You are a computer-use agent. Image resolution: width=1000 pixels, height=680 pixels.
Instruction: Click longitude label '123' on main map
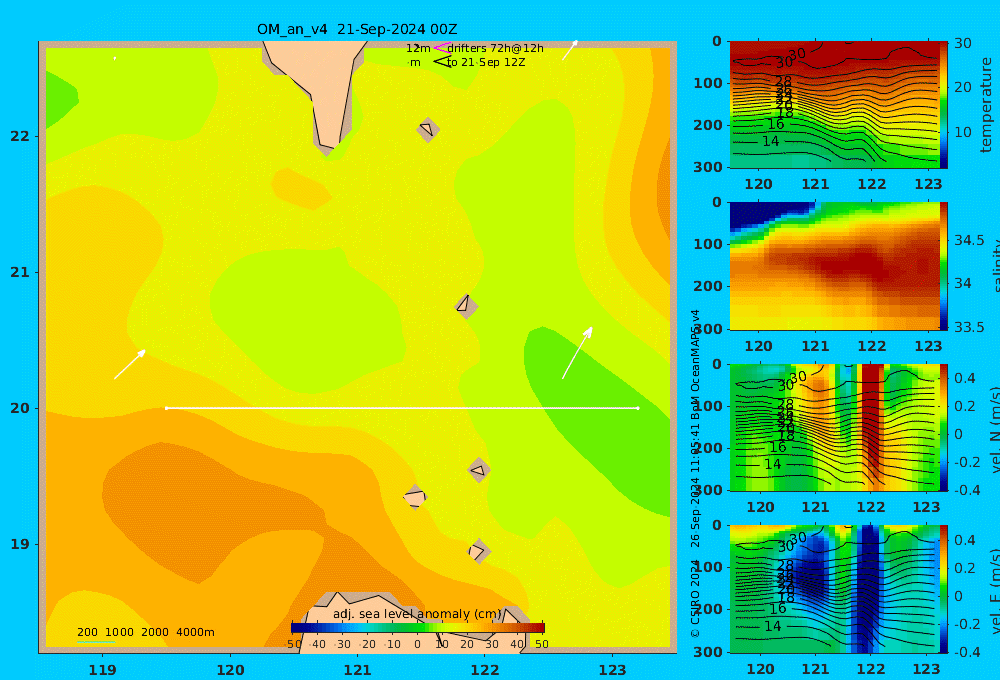[612, 670]
